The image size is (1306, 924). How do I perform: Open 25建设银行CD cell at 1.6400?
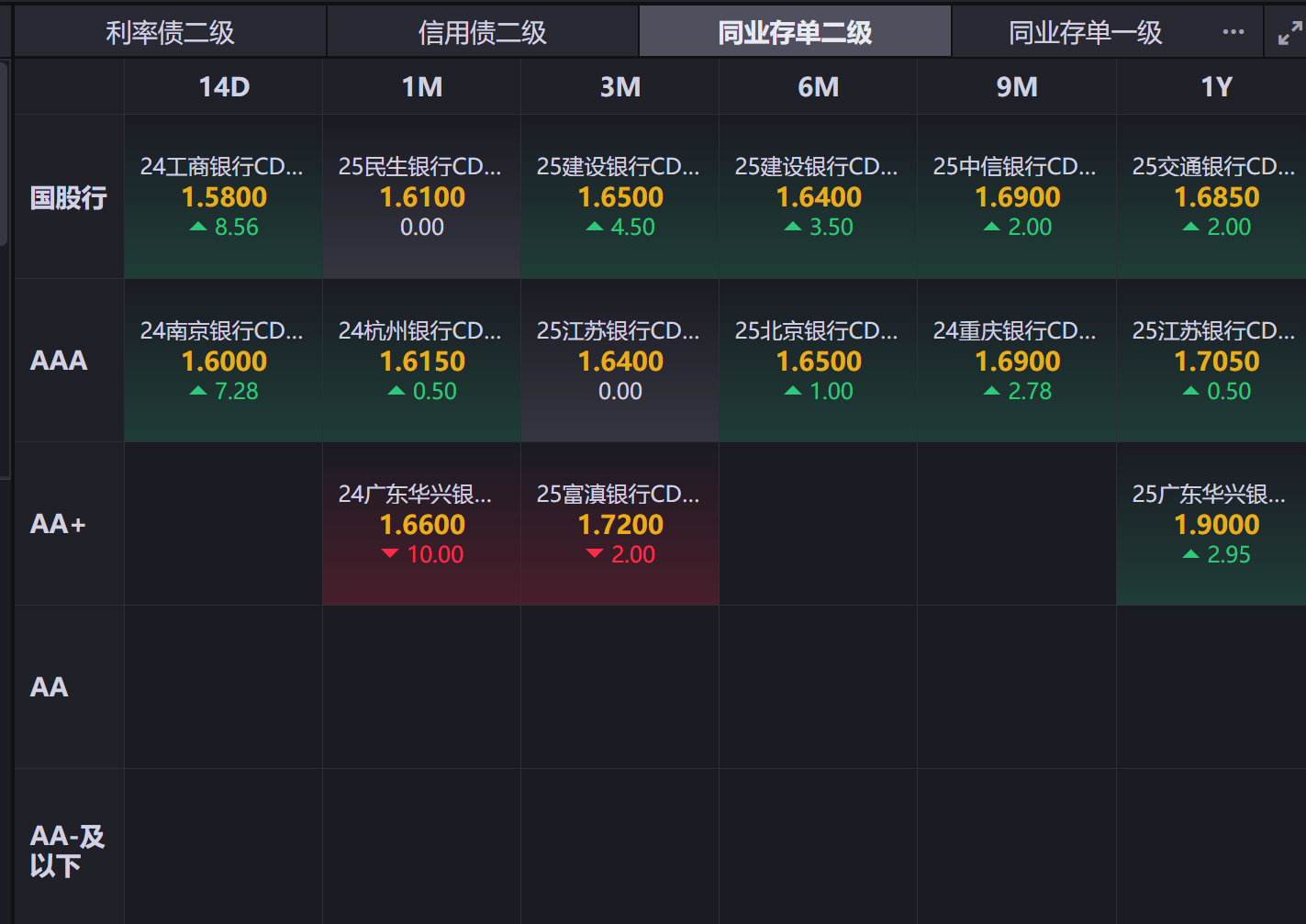(x=819, y=197)
